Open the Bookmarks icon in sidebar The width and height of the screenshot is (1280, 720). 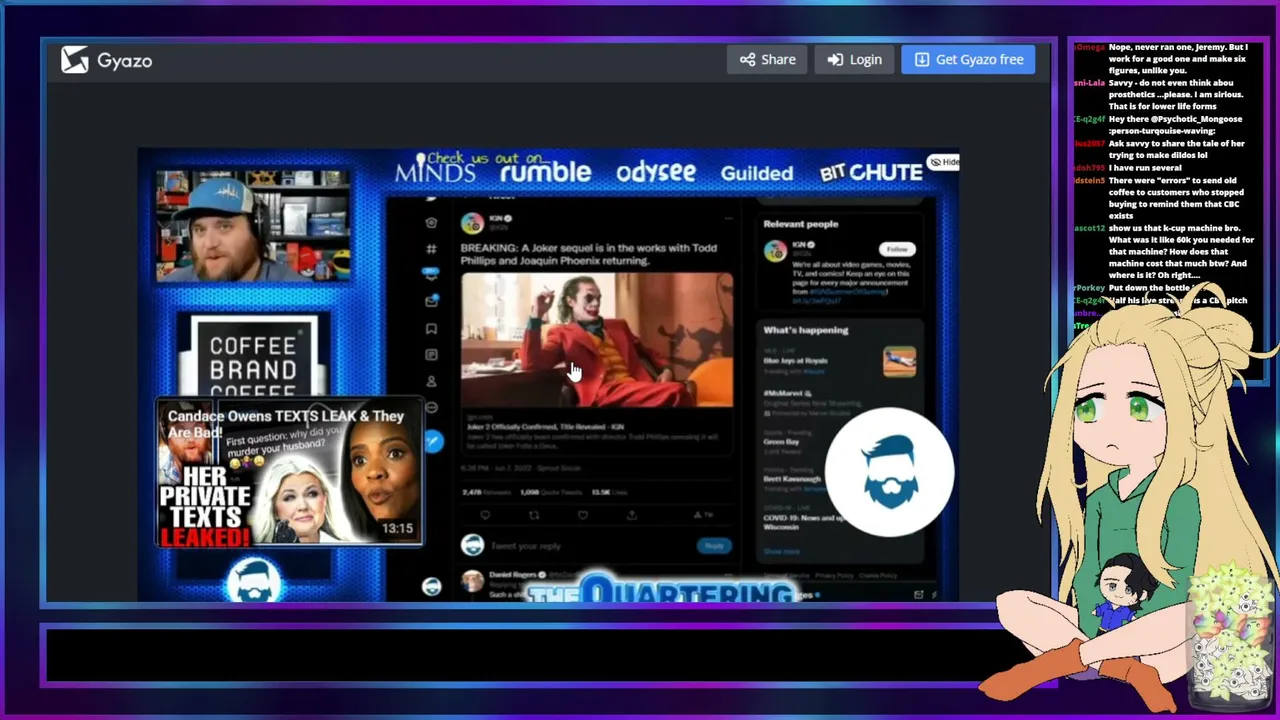coord(431,328)
